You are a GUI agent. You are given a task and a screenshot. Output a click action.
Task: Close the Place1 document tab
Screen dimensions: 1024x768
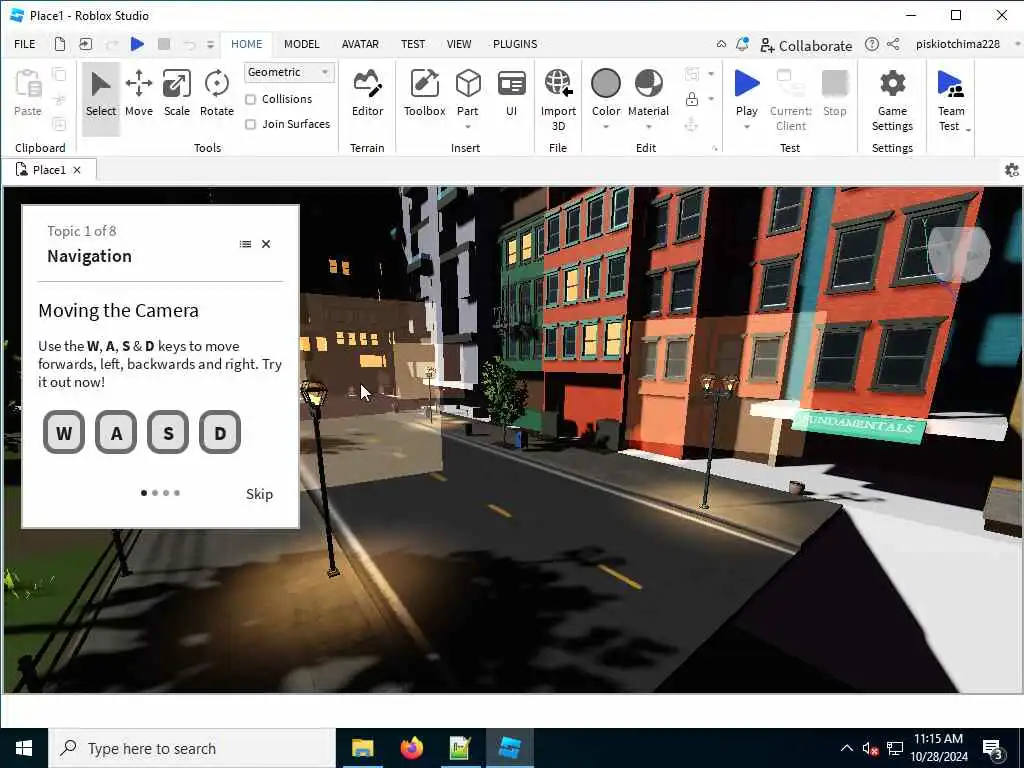pos(77,170)
